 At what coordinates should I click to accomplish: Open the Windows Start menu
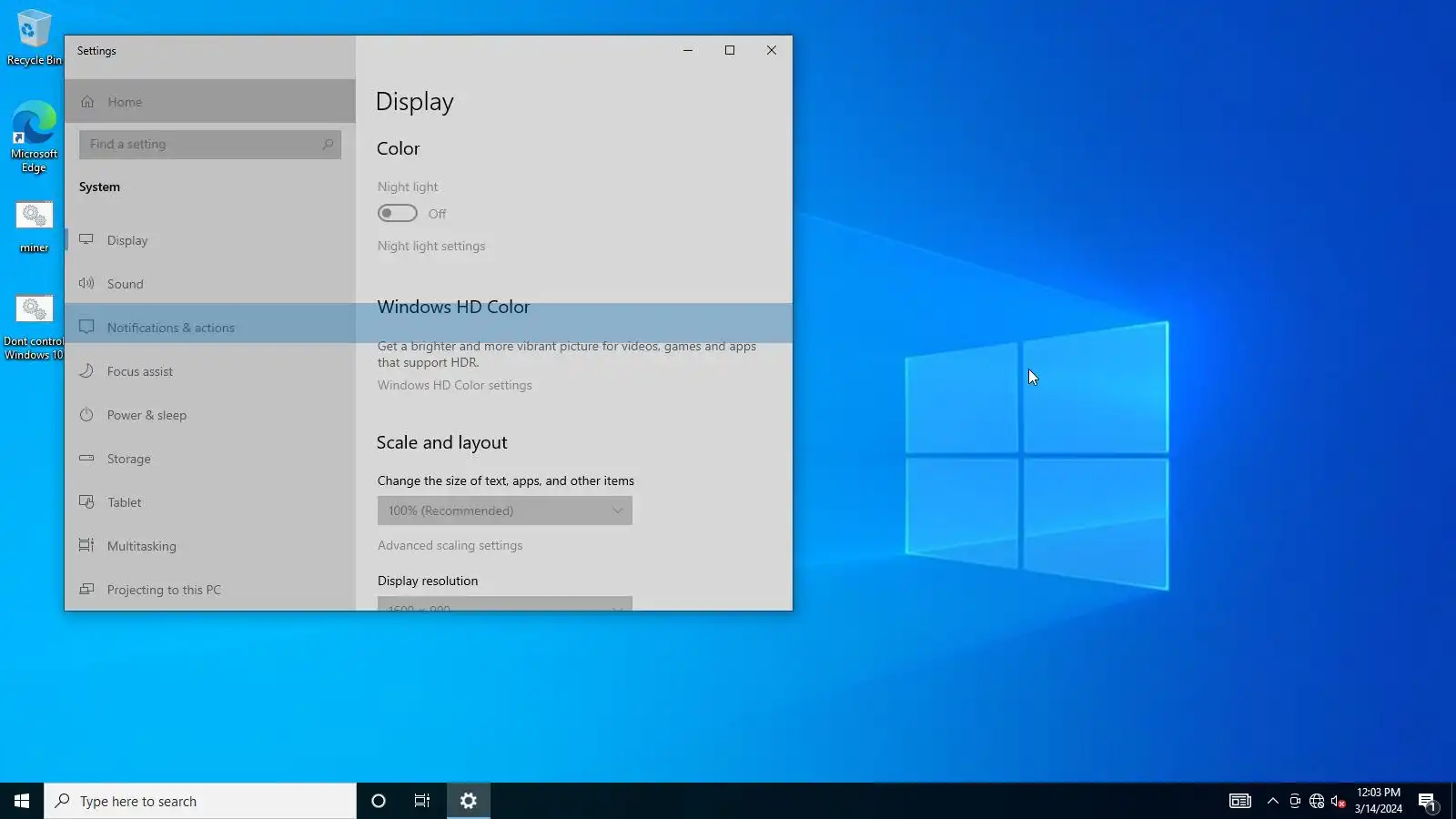(22, 801)
